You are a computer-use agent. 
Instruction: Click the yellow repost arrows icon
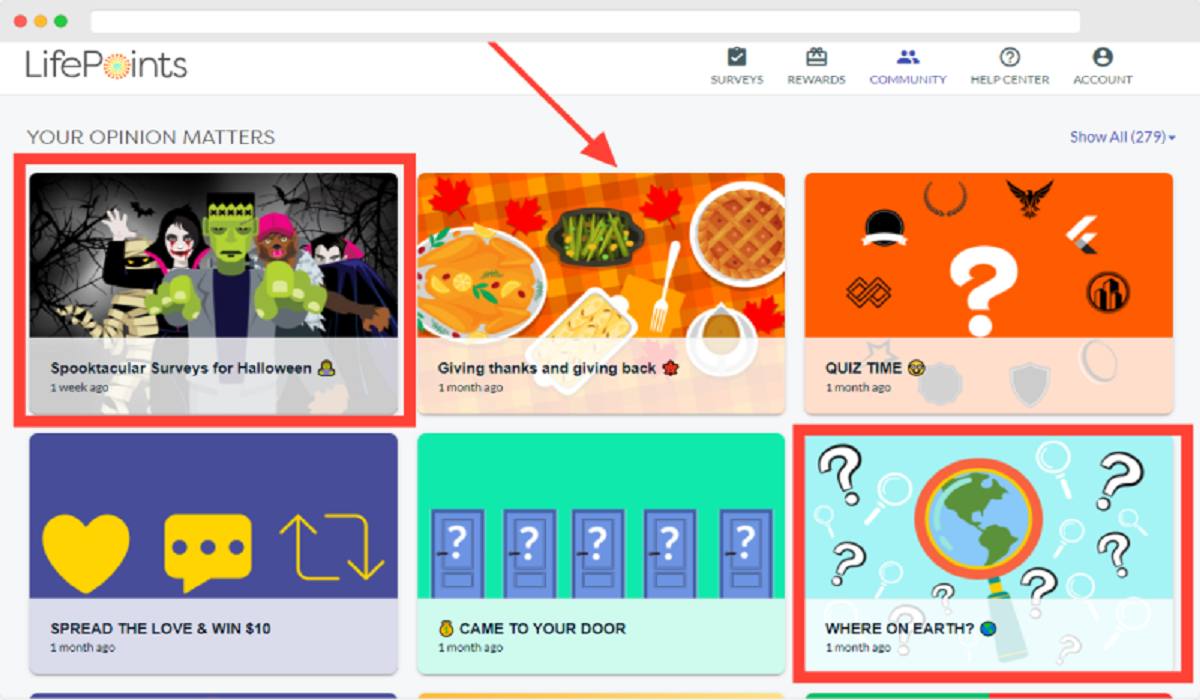coord(331,548)
